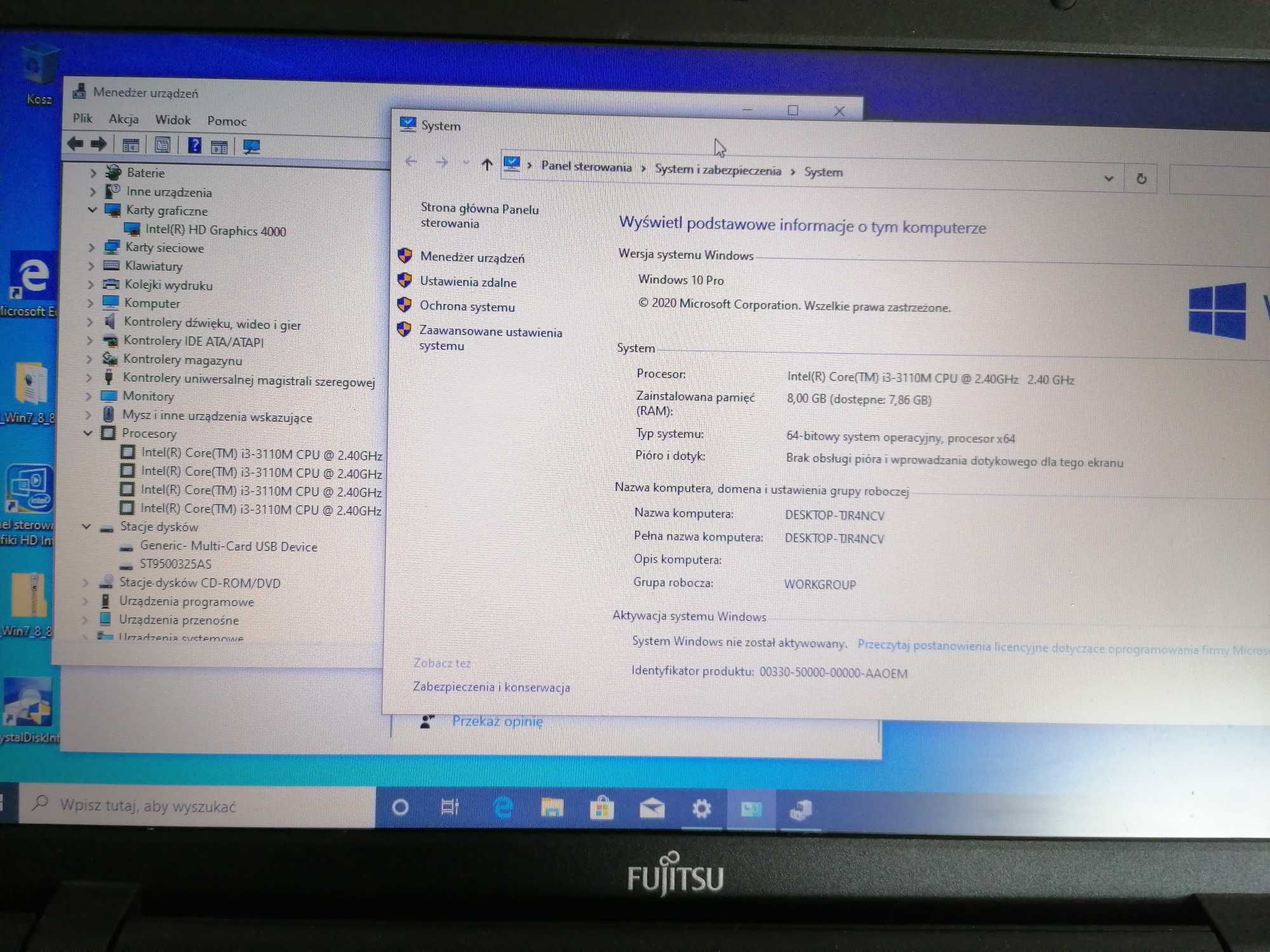
Task: Collapse the Karty graficzne node
Action: click(x=93, y=209)
